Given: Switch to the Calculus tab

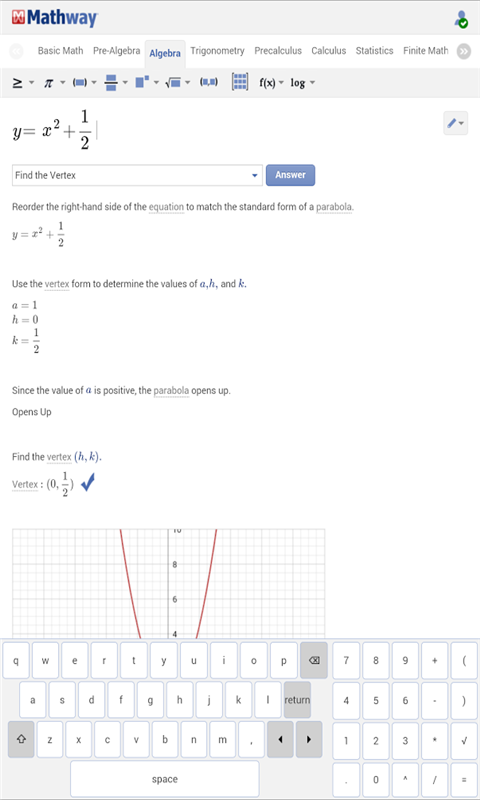Looking at the screenshot, I should click(x=329, y=51).
